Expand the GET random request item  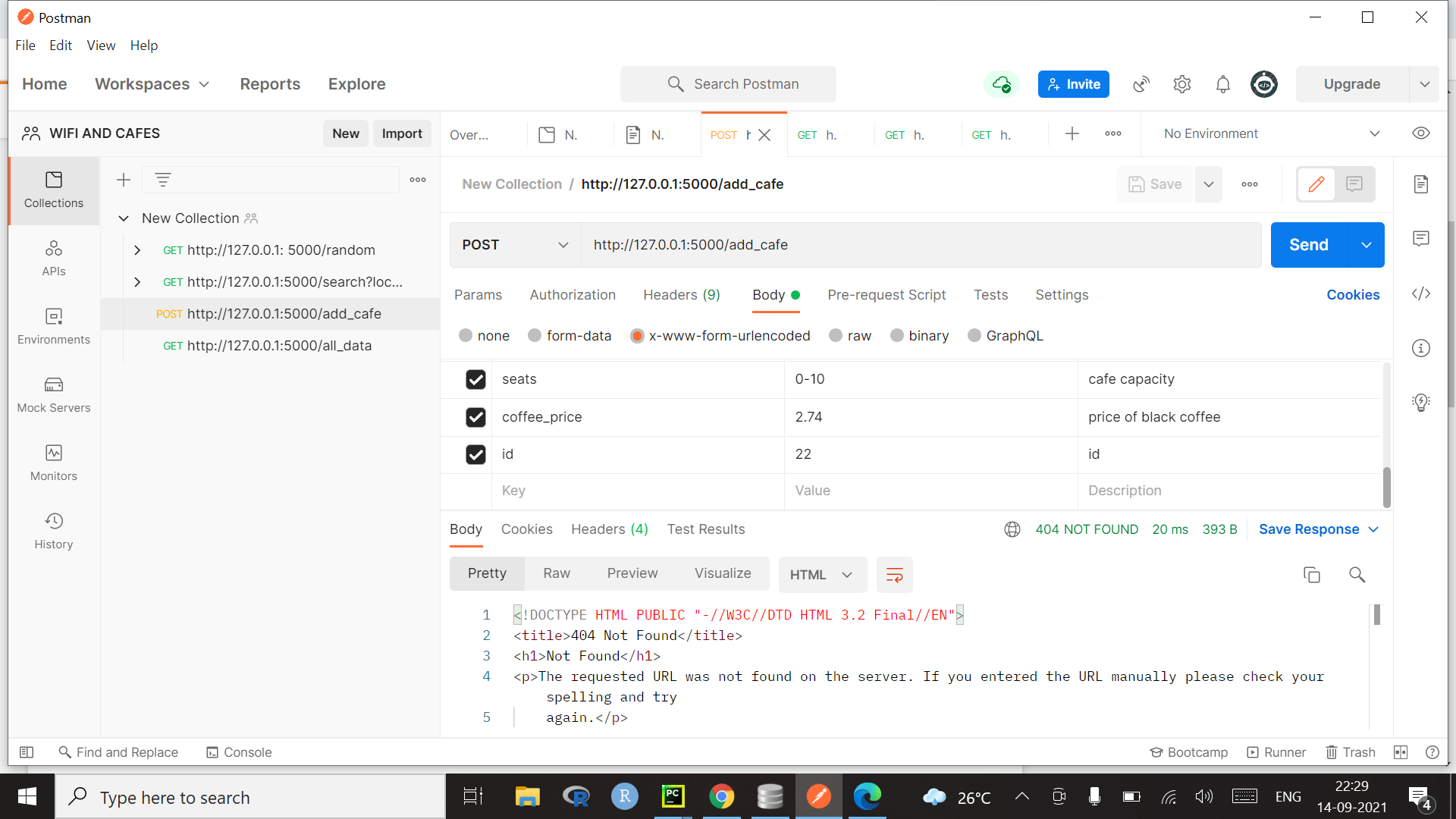click(138, 249)
